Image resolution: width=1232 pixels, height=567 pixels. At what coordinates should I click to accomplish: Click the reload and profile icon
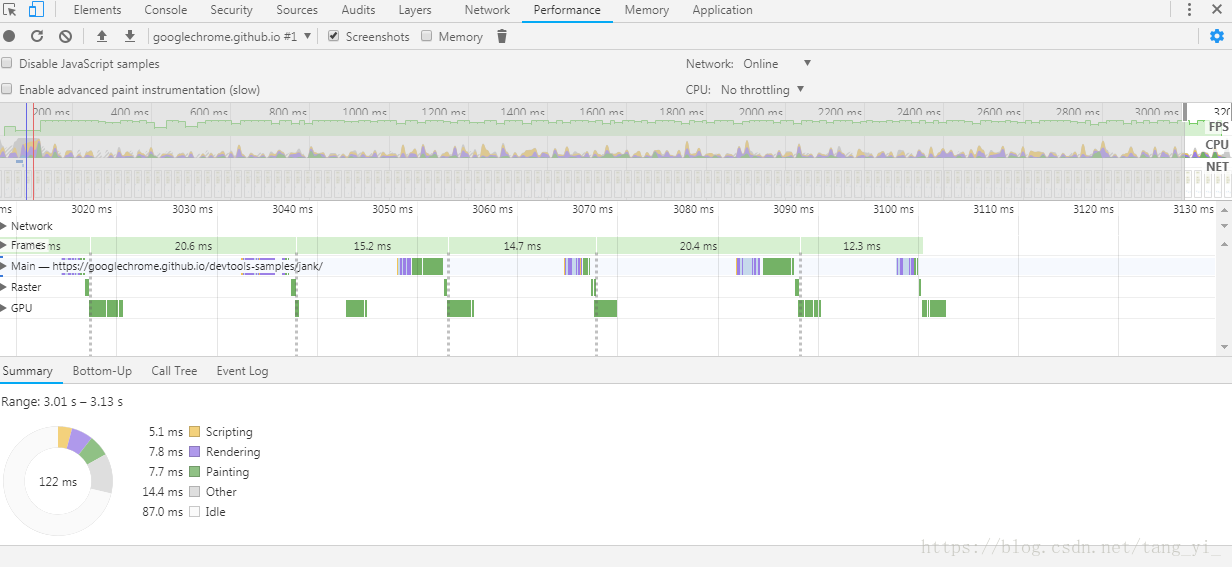click(37, 36)
